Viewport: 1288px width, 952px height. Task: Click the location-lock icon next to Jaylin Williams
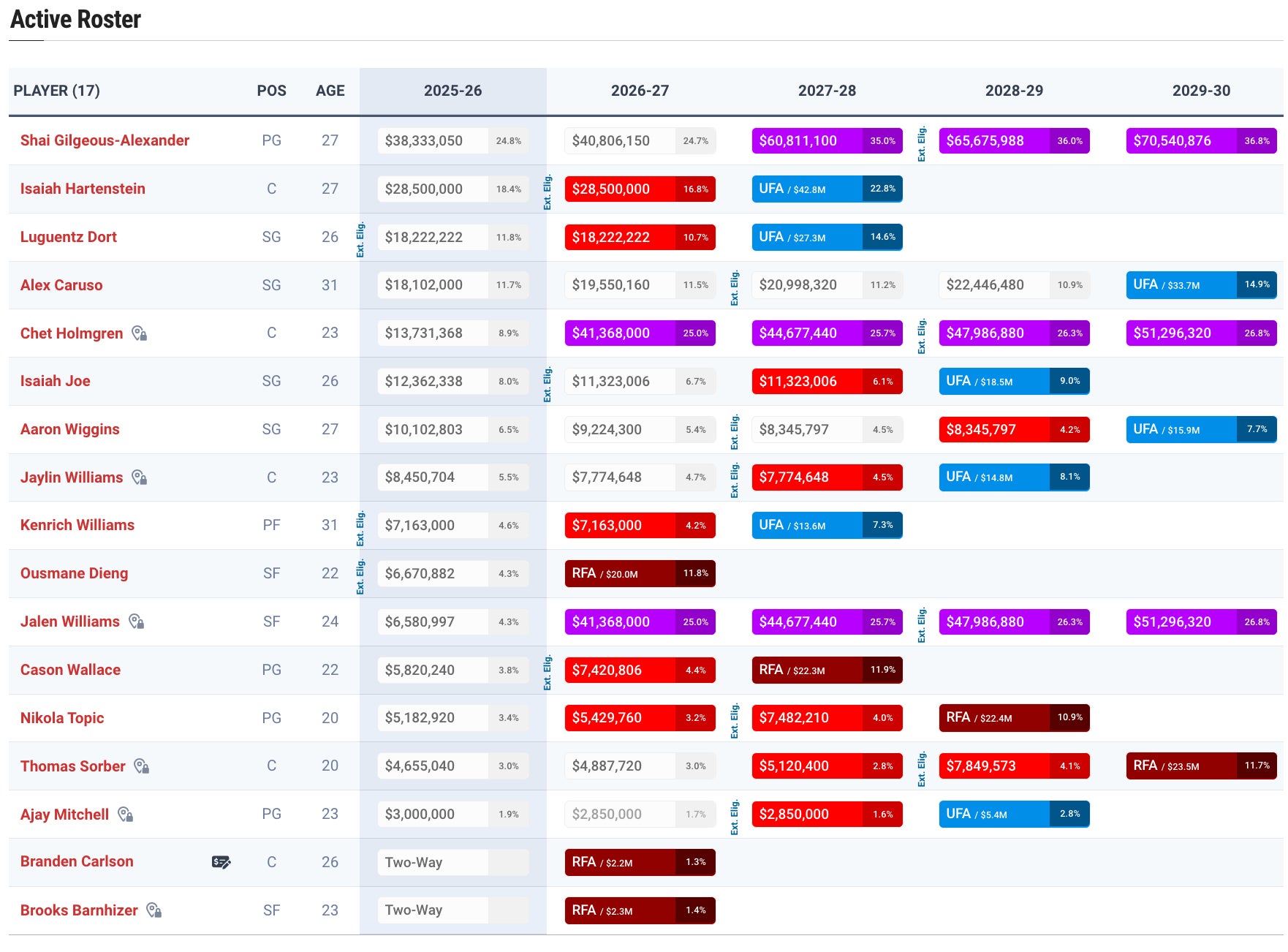(x=139, y=477)
